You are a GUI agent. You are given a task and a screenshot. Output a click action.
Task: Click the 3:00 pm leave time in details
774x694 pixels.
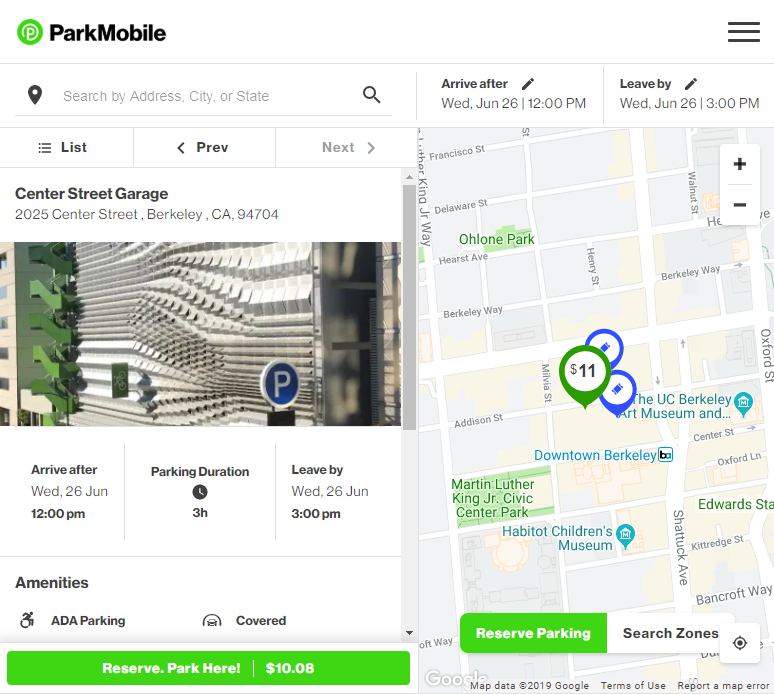[x=316, y=514]
